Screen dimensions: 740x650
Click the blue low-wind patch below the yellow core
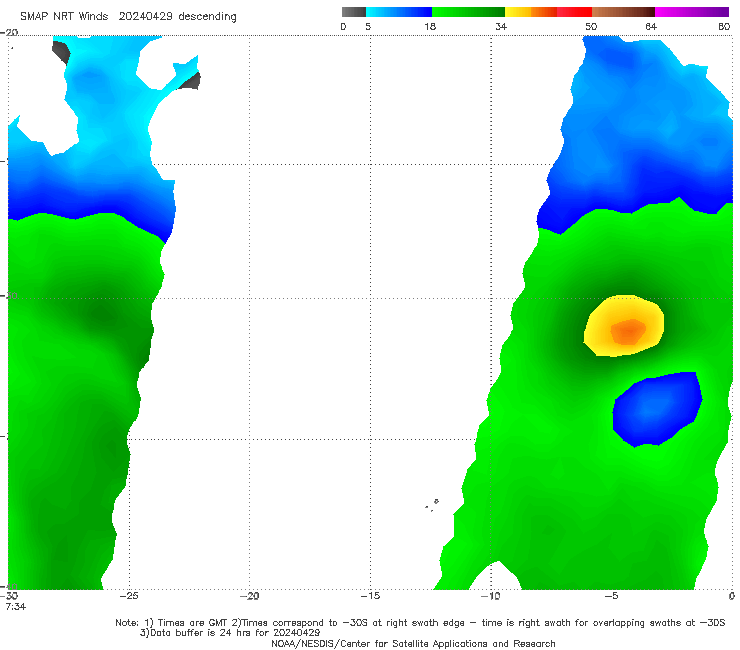[x=657, y=409]
